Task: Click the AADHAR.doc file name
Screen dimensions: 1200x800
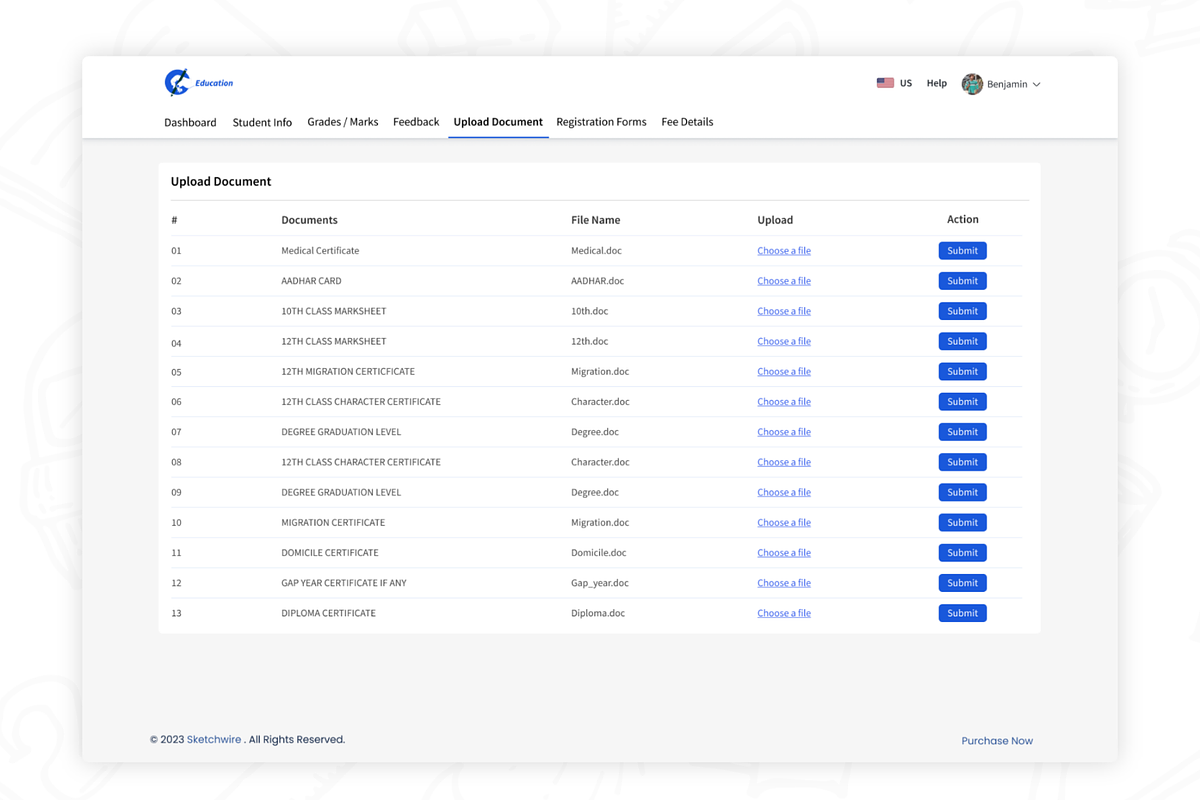Action: (598, 281)
